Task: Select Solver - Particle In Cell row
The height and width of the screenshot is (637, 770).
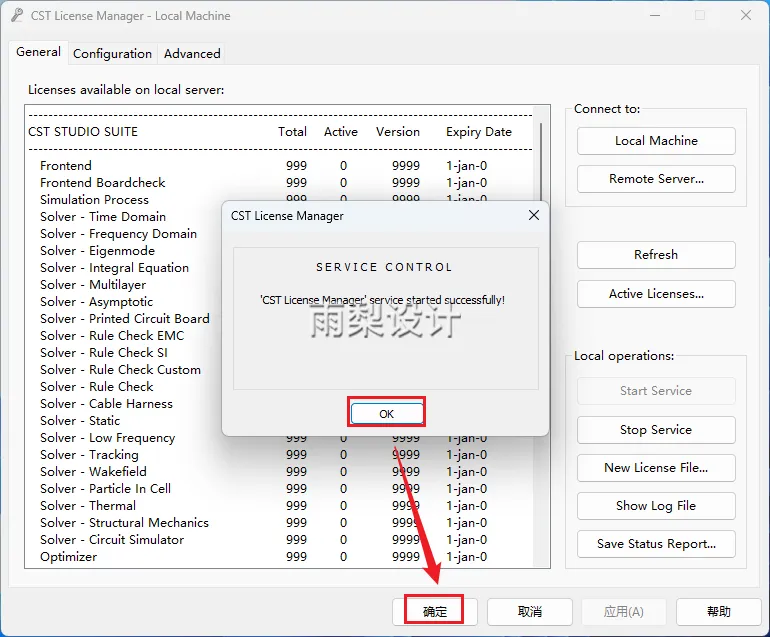Action: coord(263,489)
